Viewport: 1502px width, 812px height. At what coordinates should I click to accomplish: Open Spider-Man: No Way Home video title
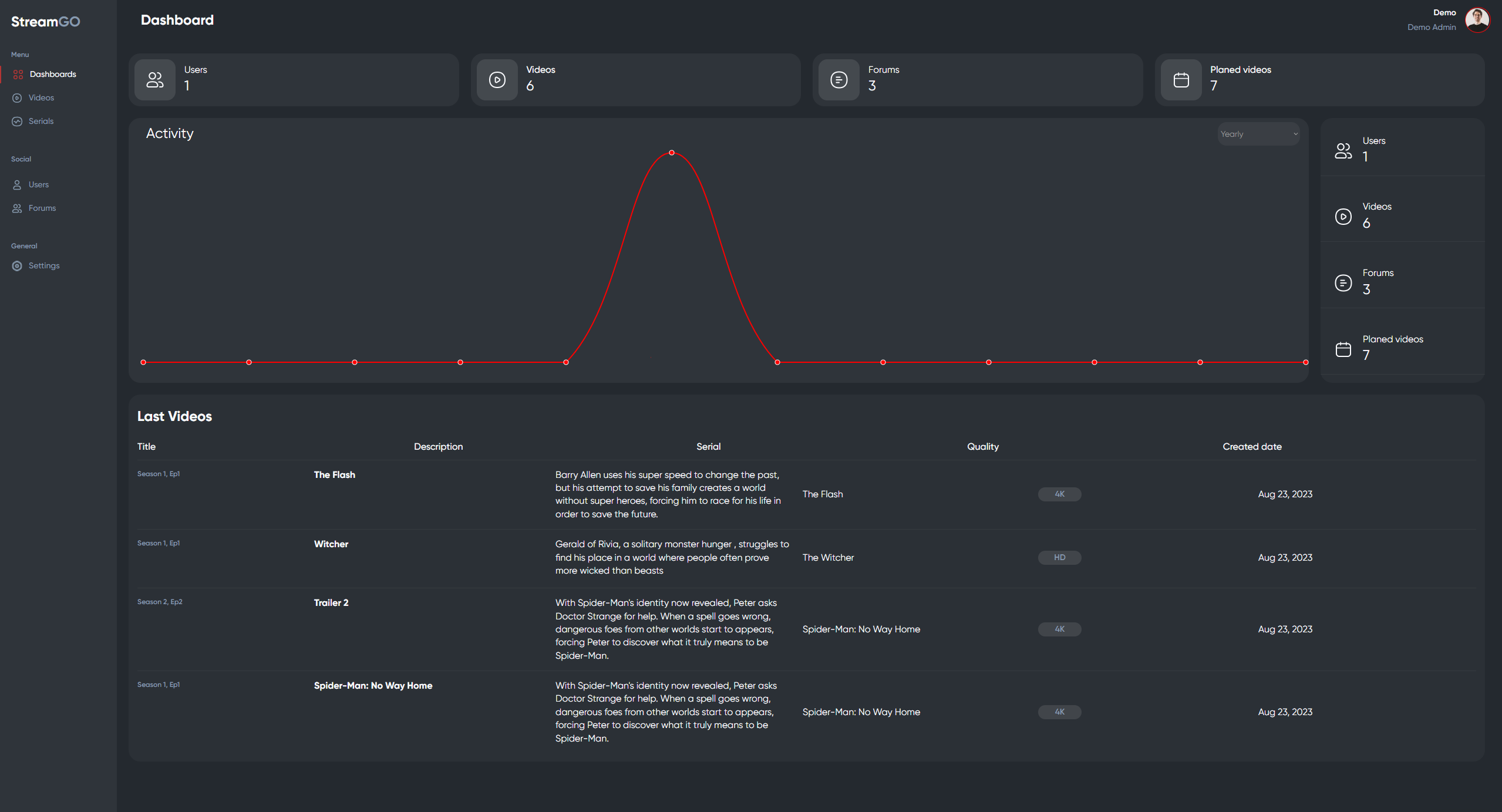[x=373, y=686]
